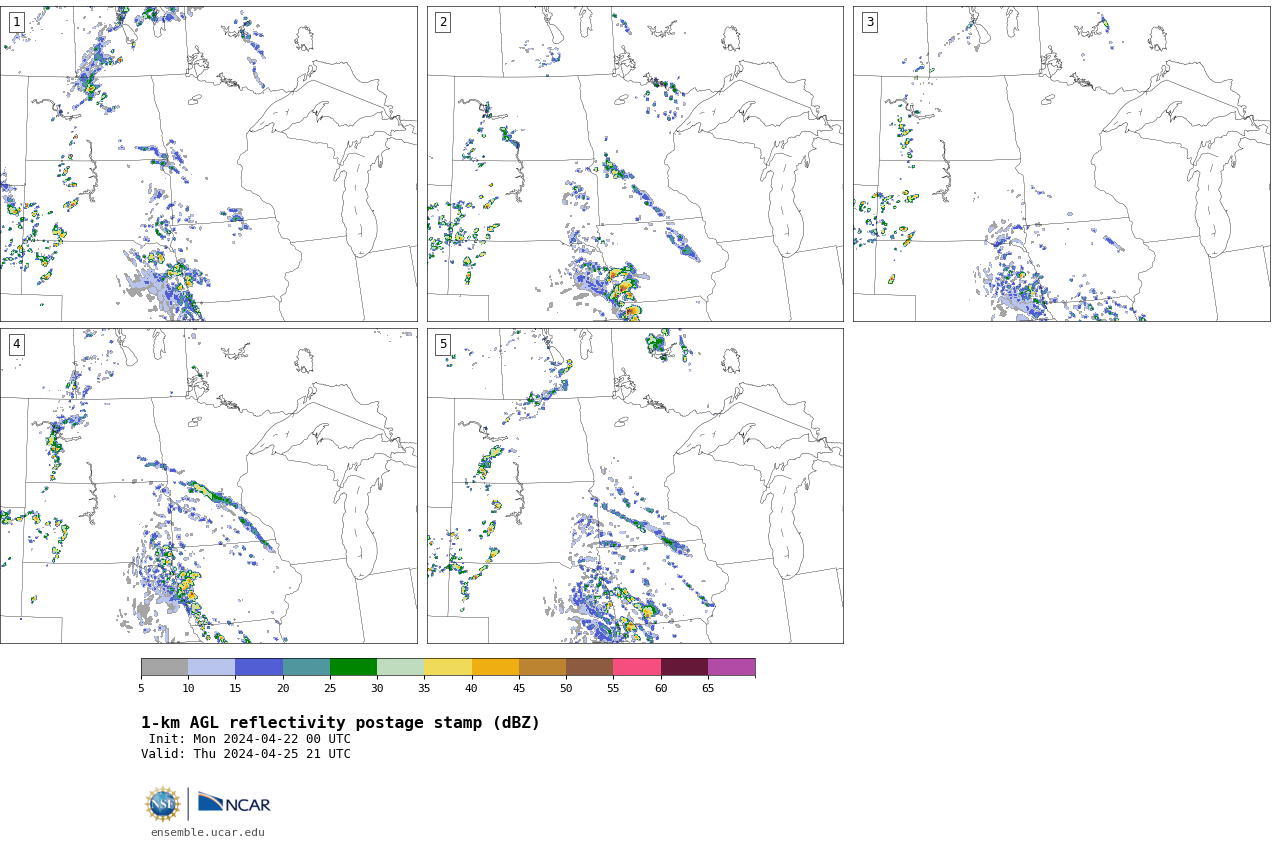Open ensemble member 2 reflectivity map
1280x844 pixels.
pyautogui.click(x=635, y=164)
